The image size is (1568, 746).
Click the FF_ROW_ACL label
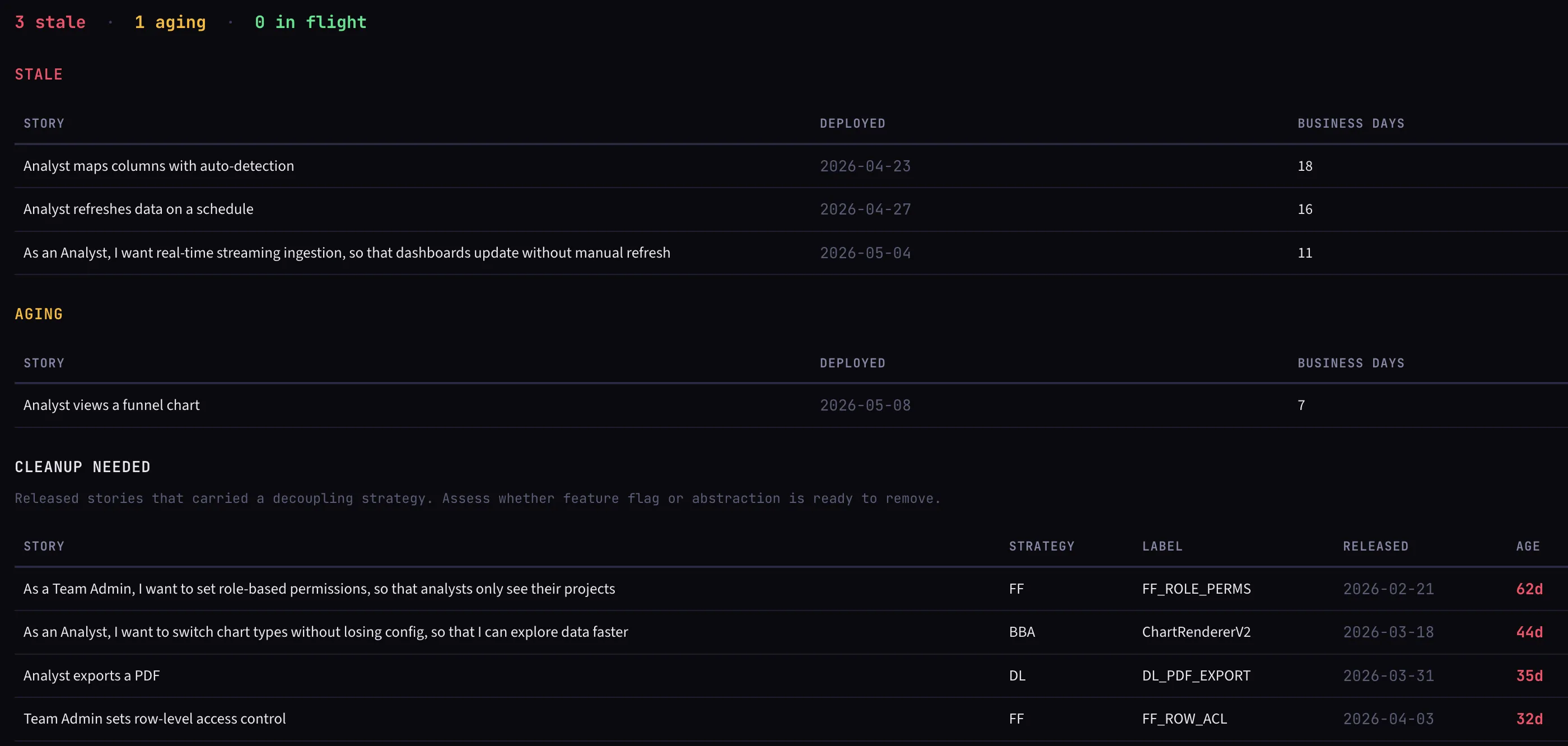point(1184,719)
